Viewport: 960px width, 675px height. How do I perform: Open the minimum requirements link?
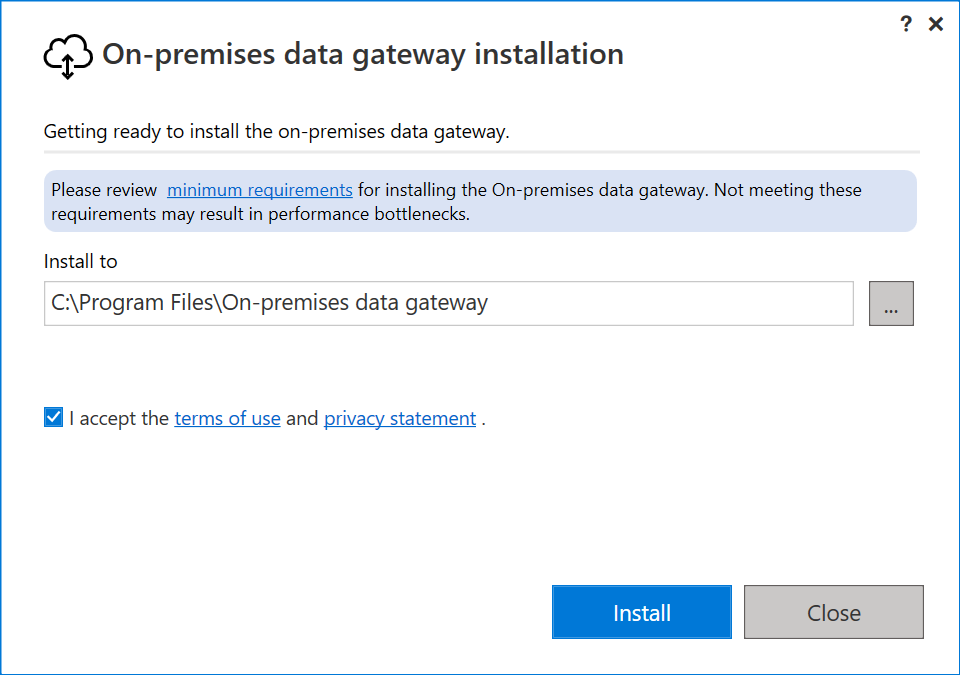click(260, 189)
